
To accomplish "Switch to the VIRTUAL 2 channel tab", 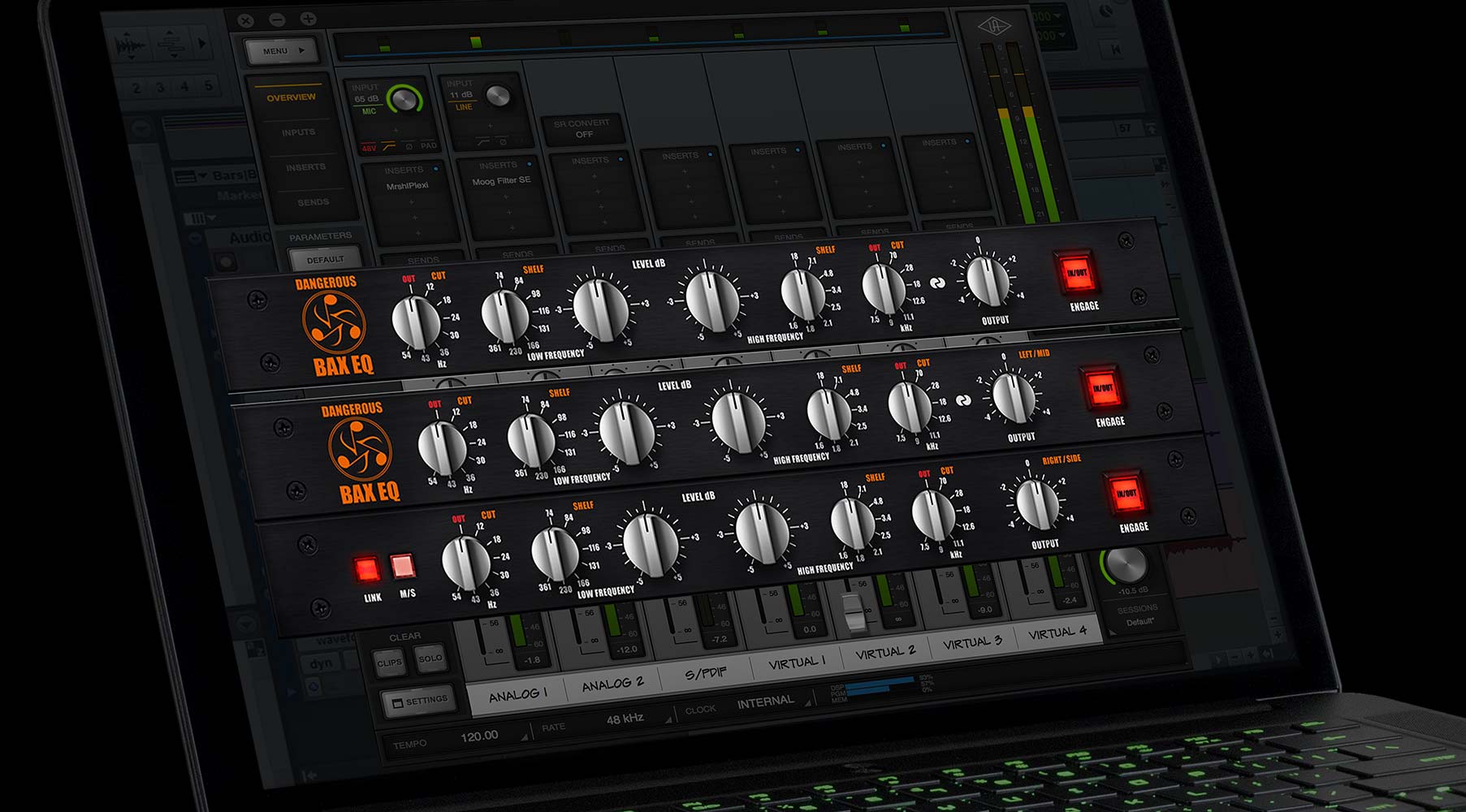I will pyautogui.click(x=885, y=652).
